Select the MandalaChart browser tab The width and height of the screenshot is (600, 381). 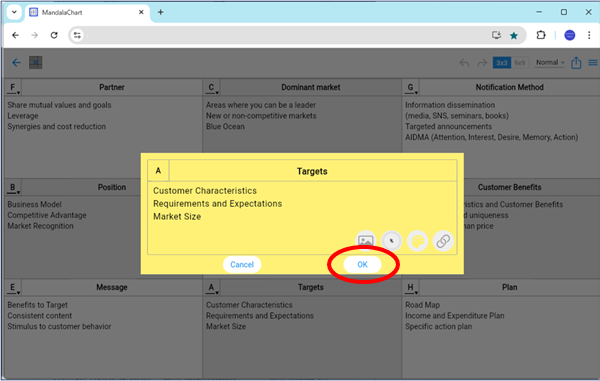[87, 12]
